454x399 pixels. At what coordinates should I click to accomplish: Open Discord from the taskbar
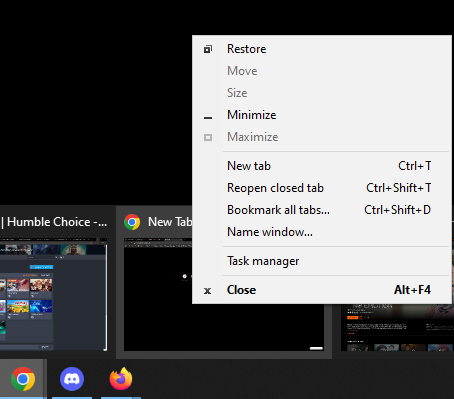[72, 379]
